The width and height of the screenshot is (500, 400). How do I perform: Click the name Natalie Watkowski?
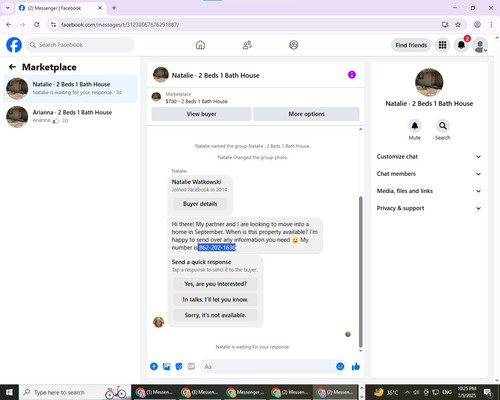196,182
